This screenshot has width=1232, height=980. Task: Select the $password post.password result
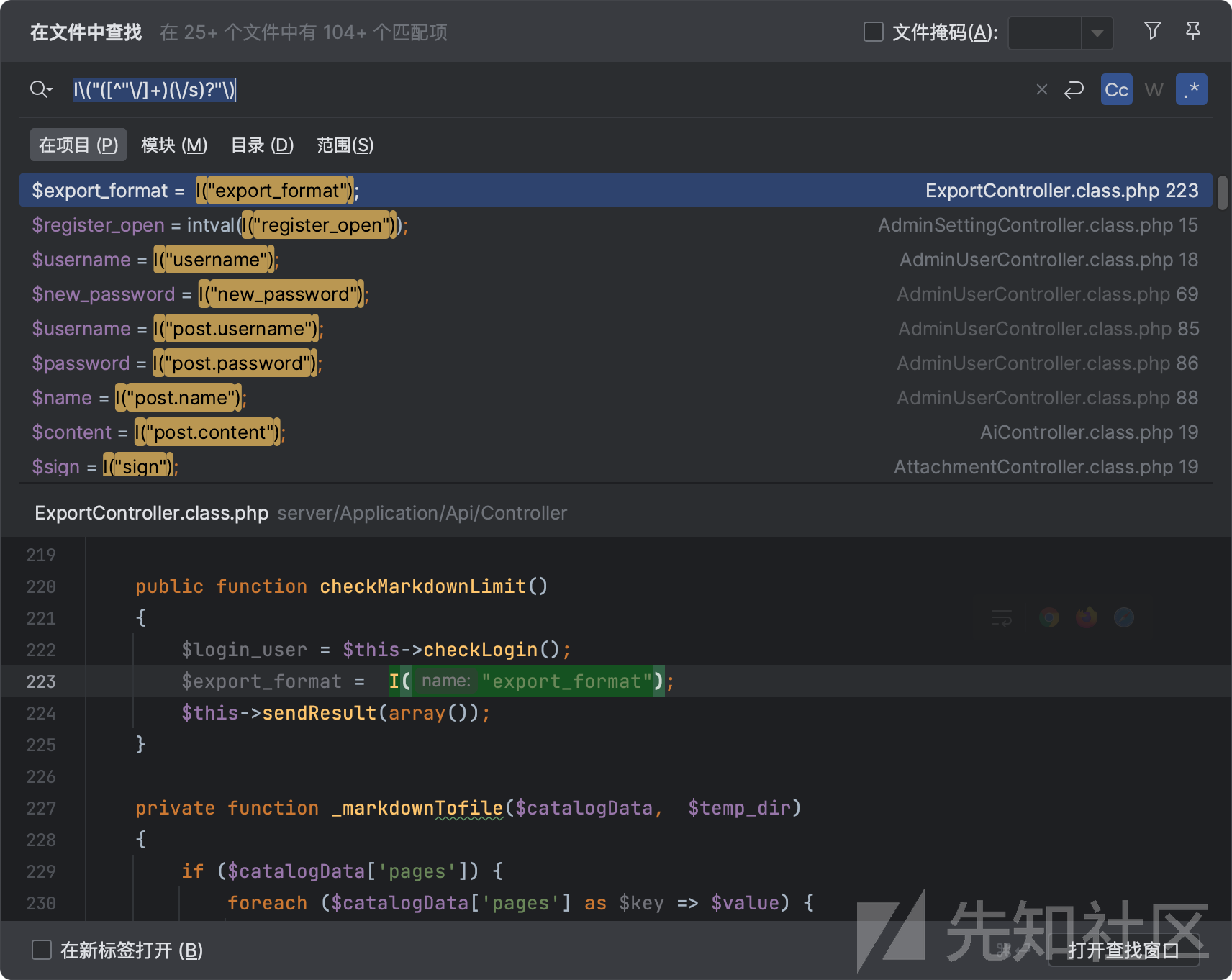615,363
